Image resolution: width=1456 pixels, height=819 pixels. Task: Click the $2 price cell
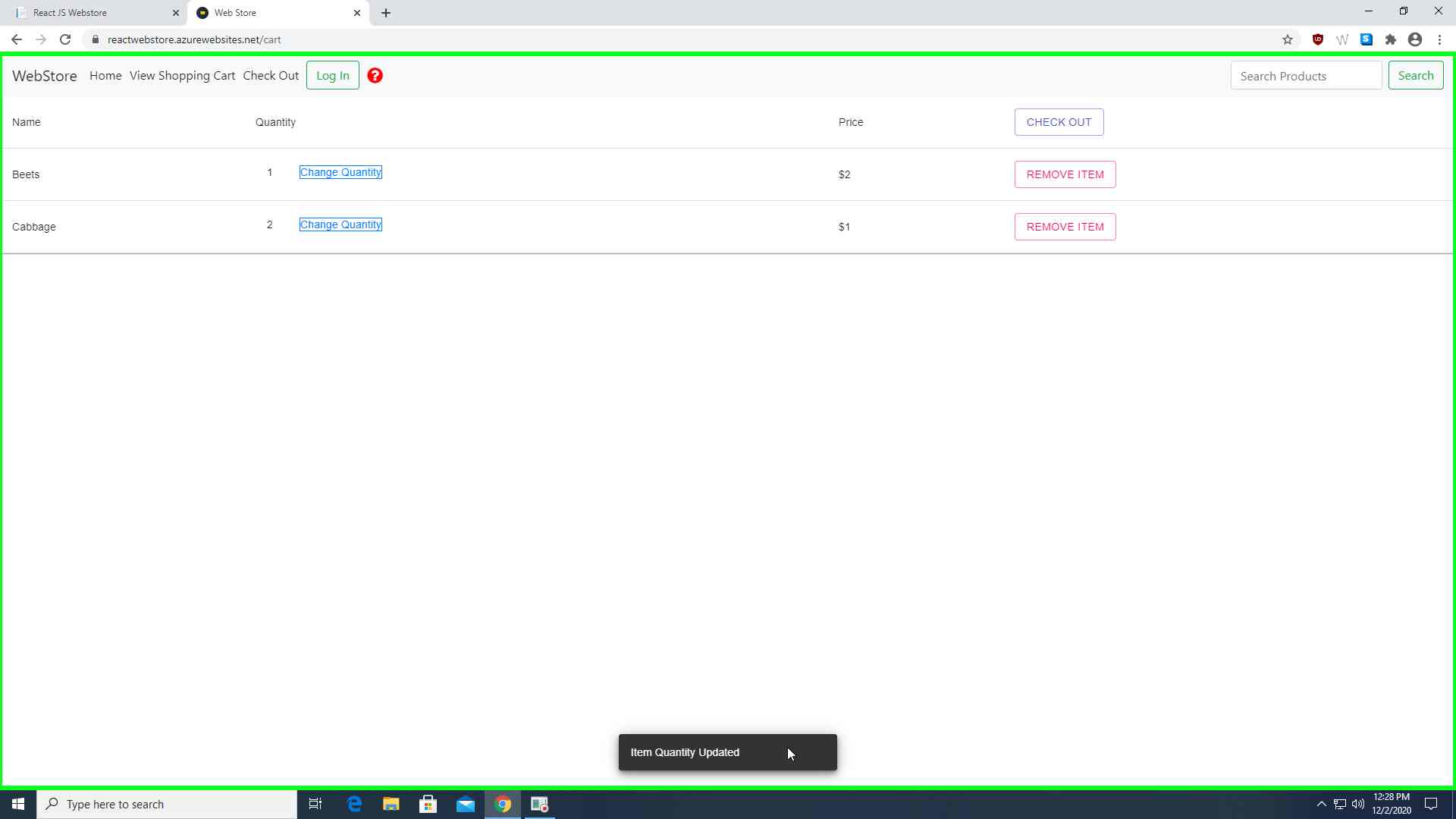(844, 174)
